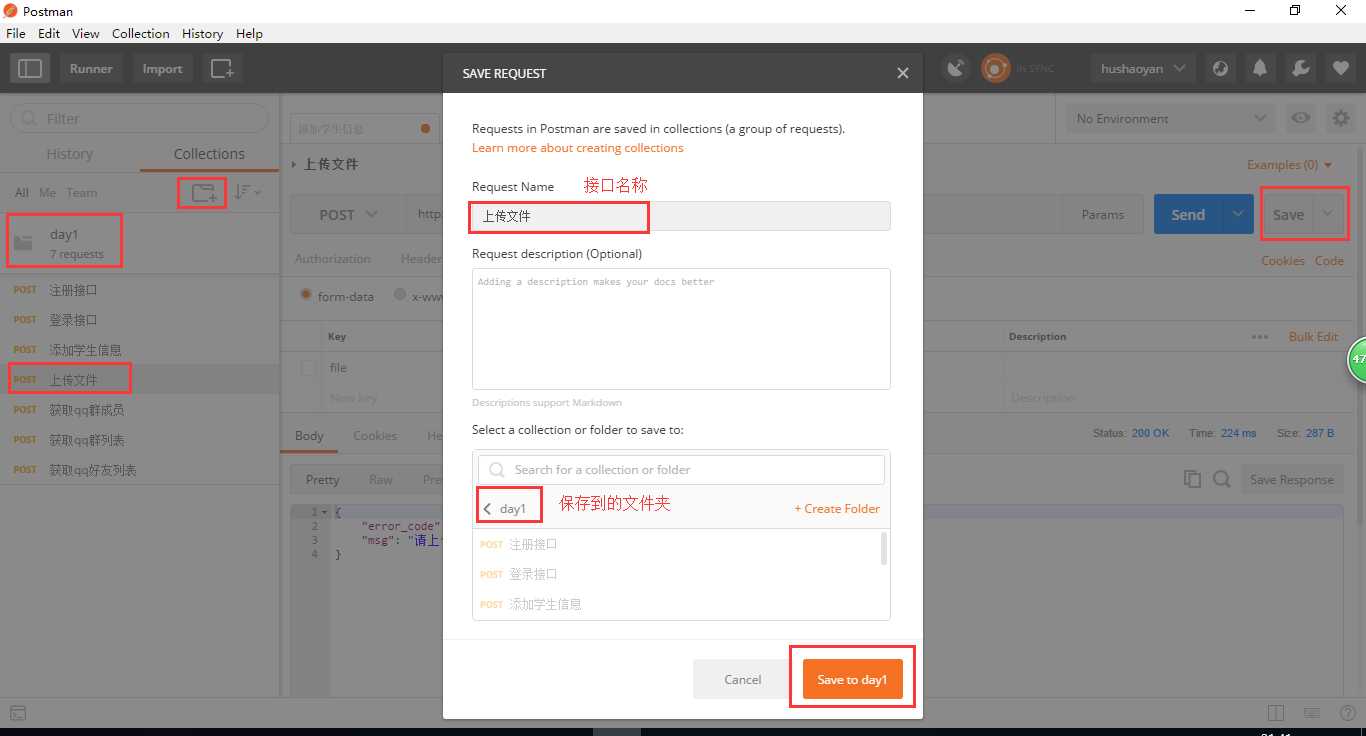The image size is (1366, 736).
Task: Click the Save to day1 button
Action: point(852,679)
